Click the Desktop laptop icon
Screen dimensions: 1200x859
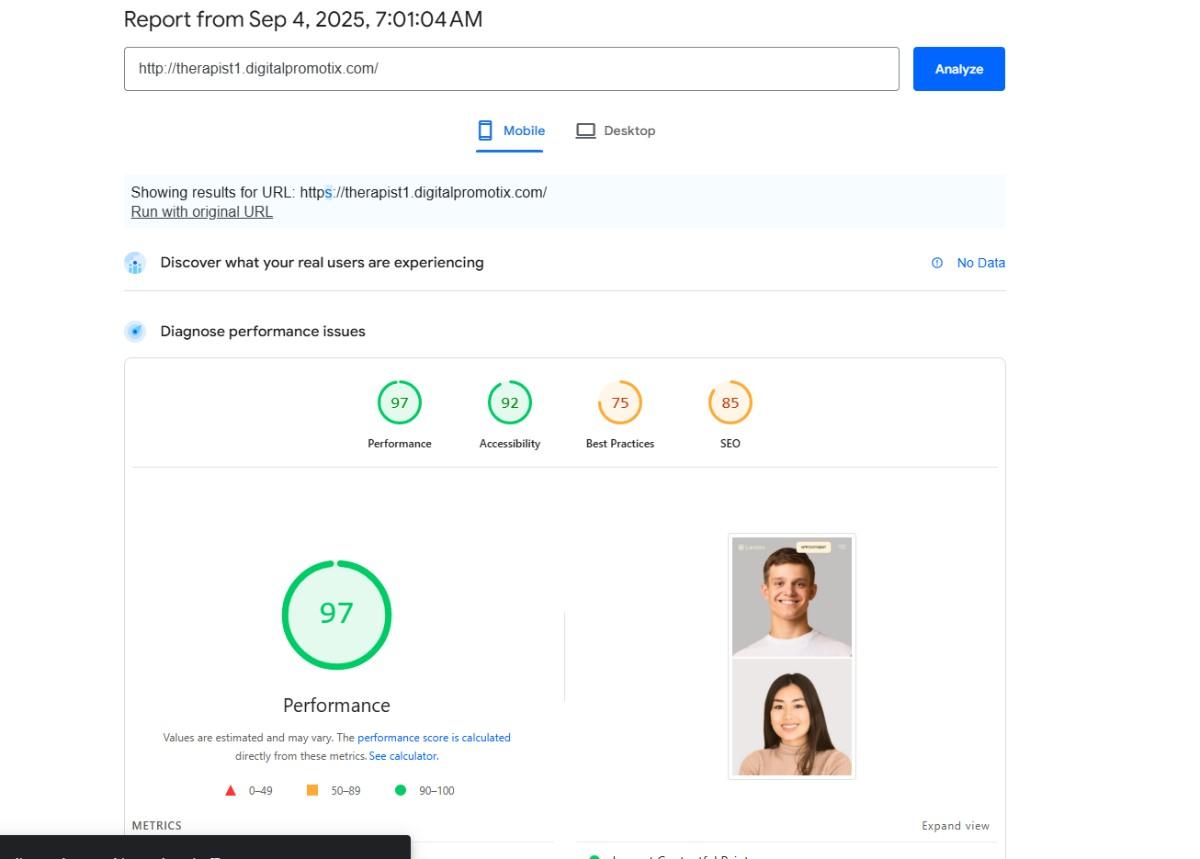pyautogui.click(x=586, y=131)
